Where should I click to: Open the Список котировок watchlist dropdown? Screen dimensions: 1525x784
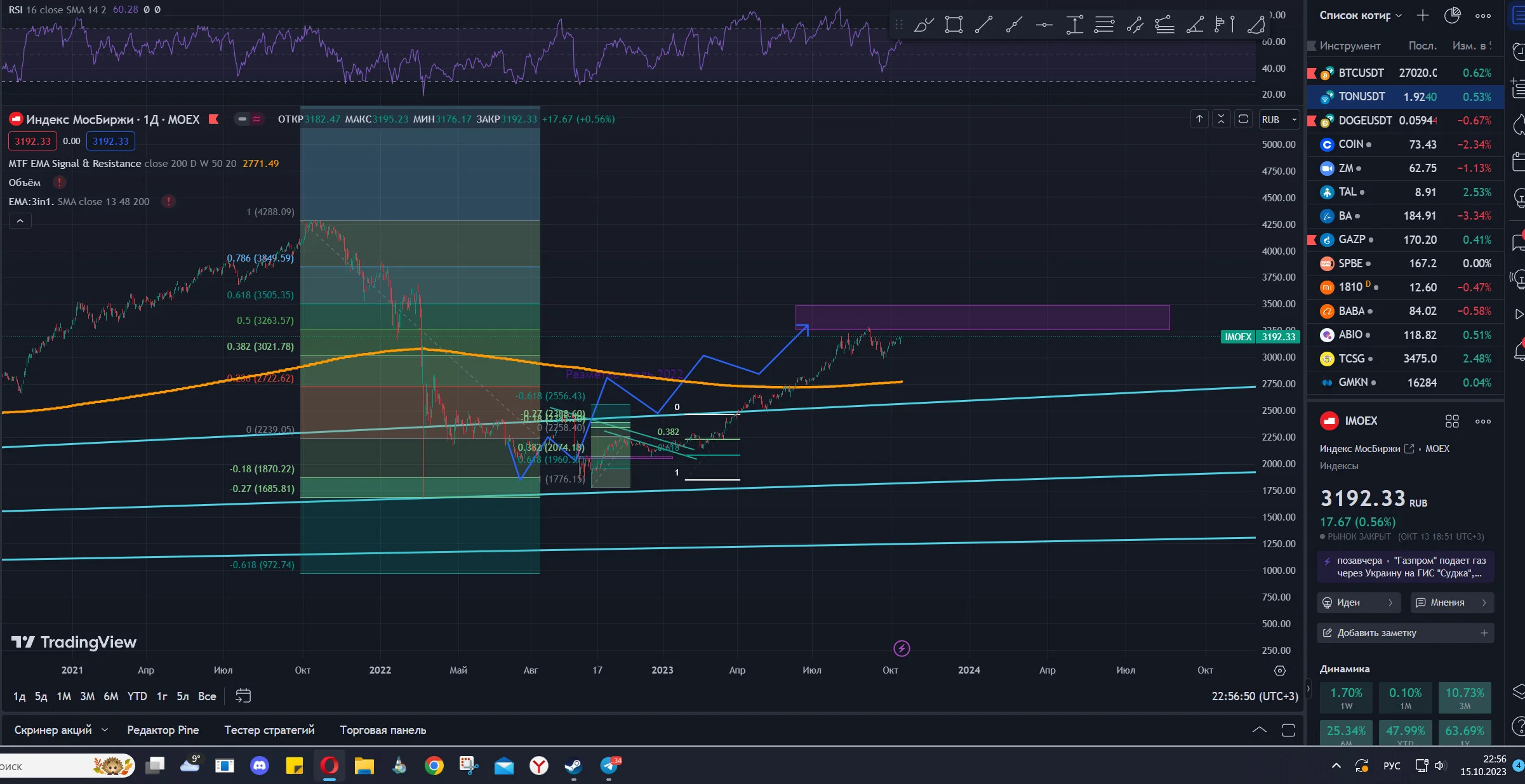[x=1361, y=15]
